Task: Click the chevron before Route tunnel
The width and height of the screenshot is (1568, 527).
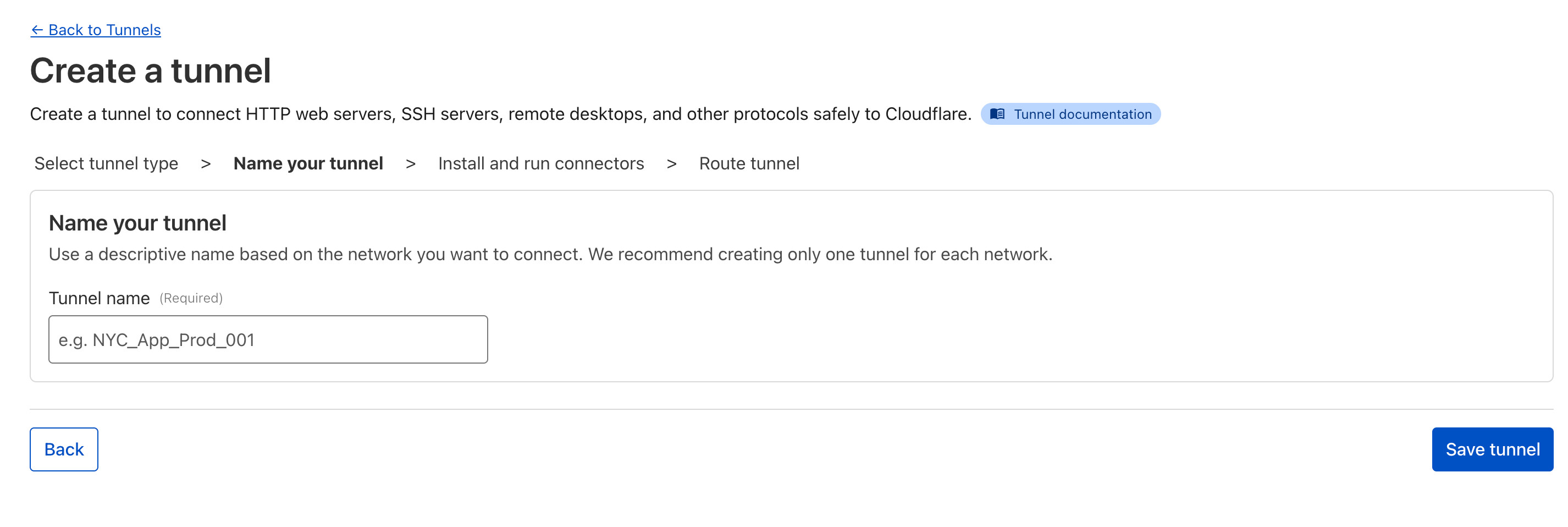Action: pos(671,163)
